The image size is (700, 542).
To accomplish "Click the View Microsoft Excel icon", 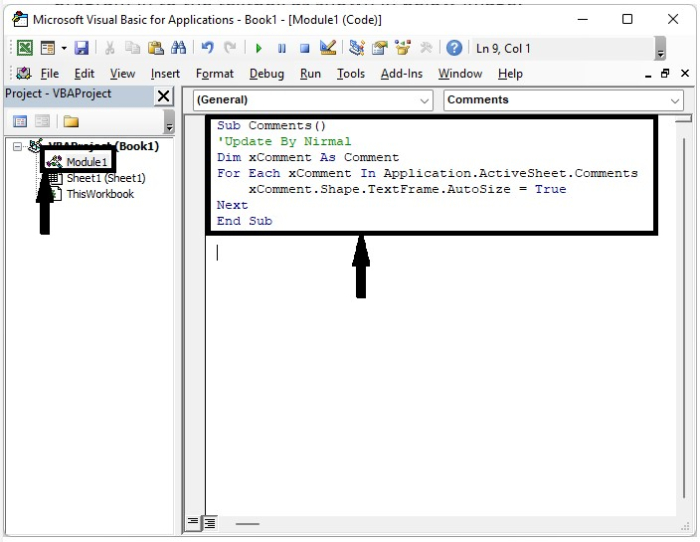I will (25, 48).
